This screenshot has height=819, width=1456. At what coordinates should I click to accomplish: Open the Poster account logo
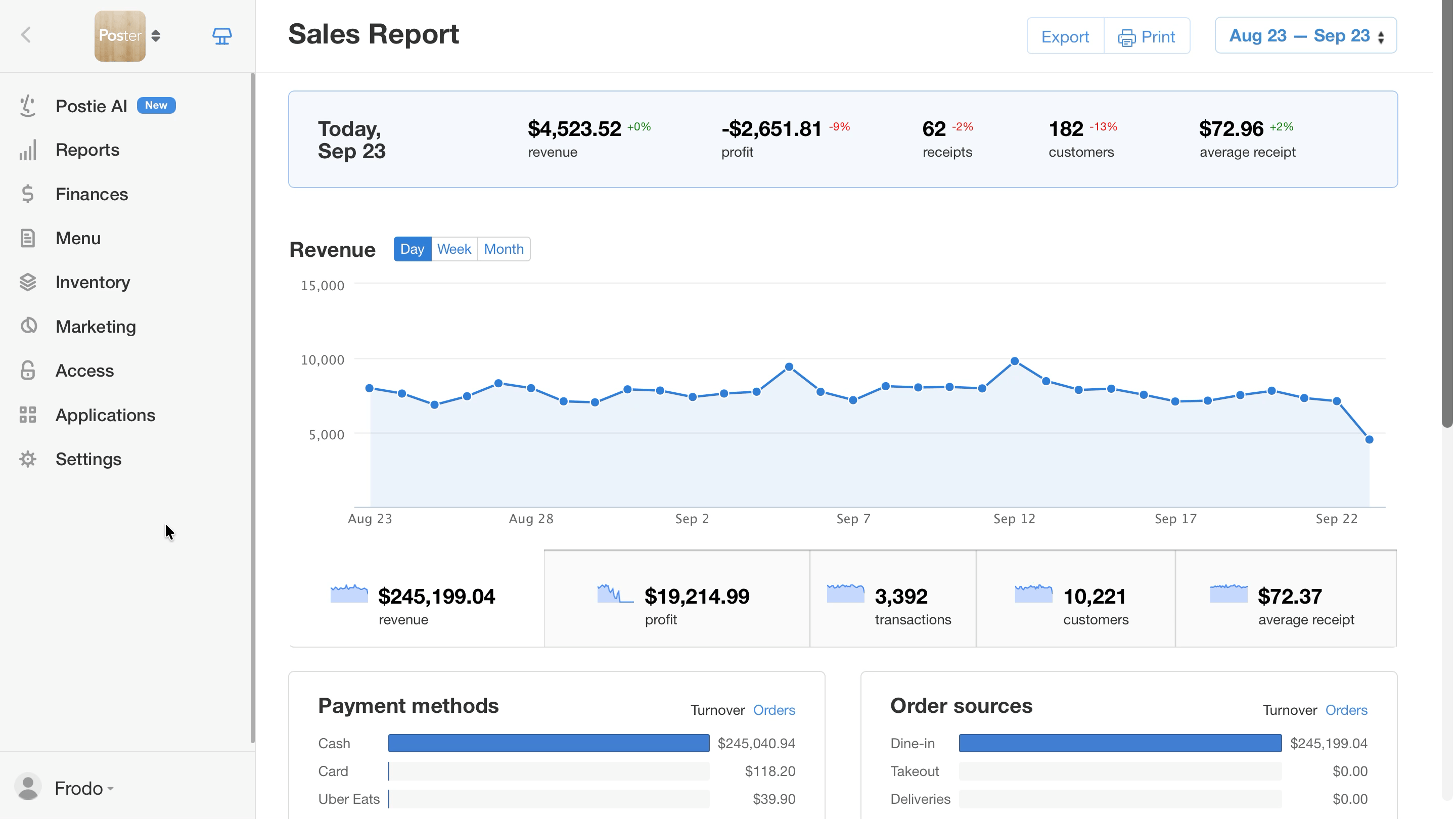[120, 35]
